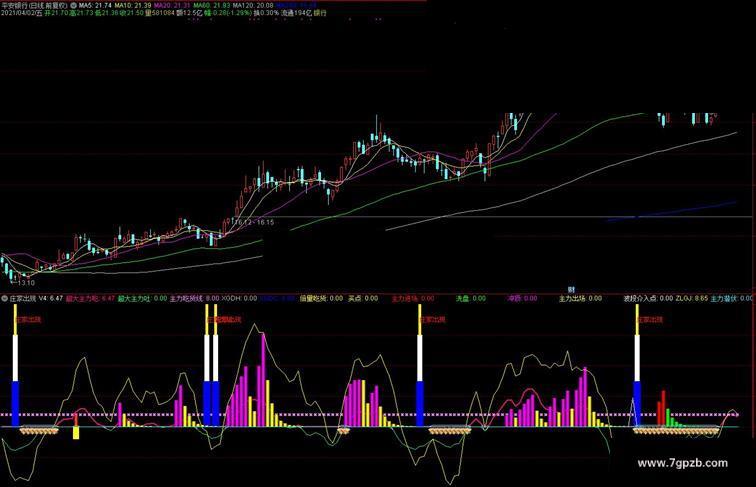Screen dimensions: 756x487
Task: Click the red bar near right end of indicator
Action: (663, 408)
